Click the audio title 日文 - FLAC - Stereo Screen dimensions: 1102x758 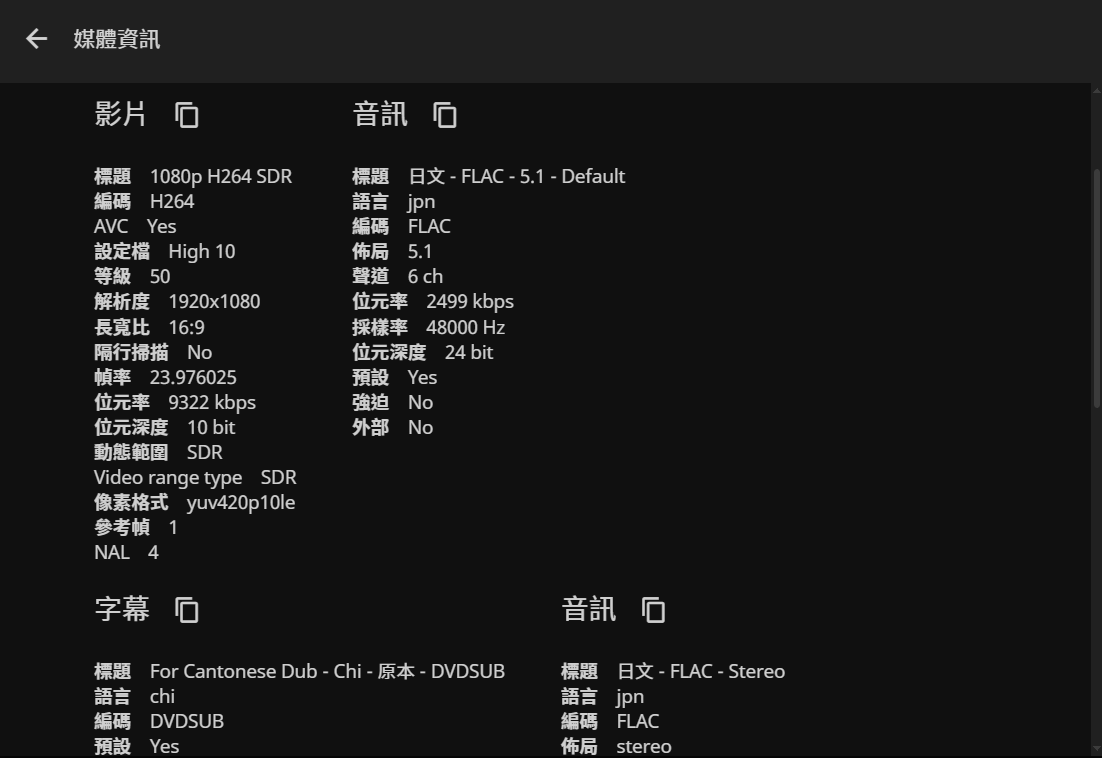pos(700,671)
